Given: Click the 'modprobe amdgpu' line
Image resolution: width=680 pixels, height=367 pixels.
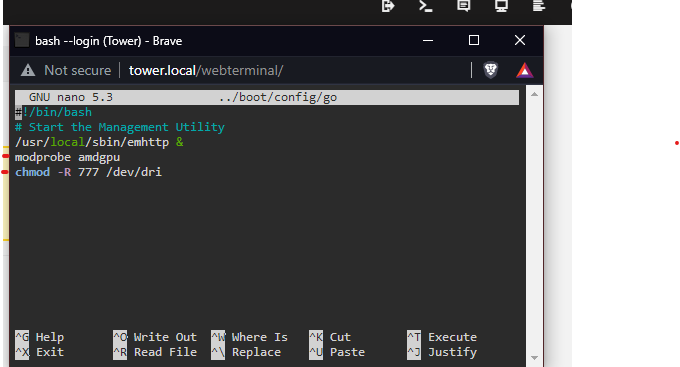Looking at the screenshot, I should (67, 157).
